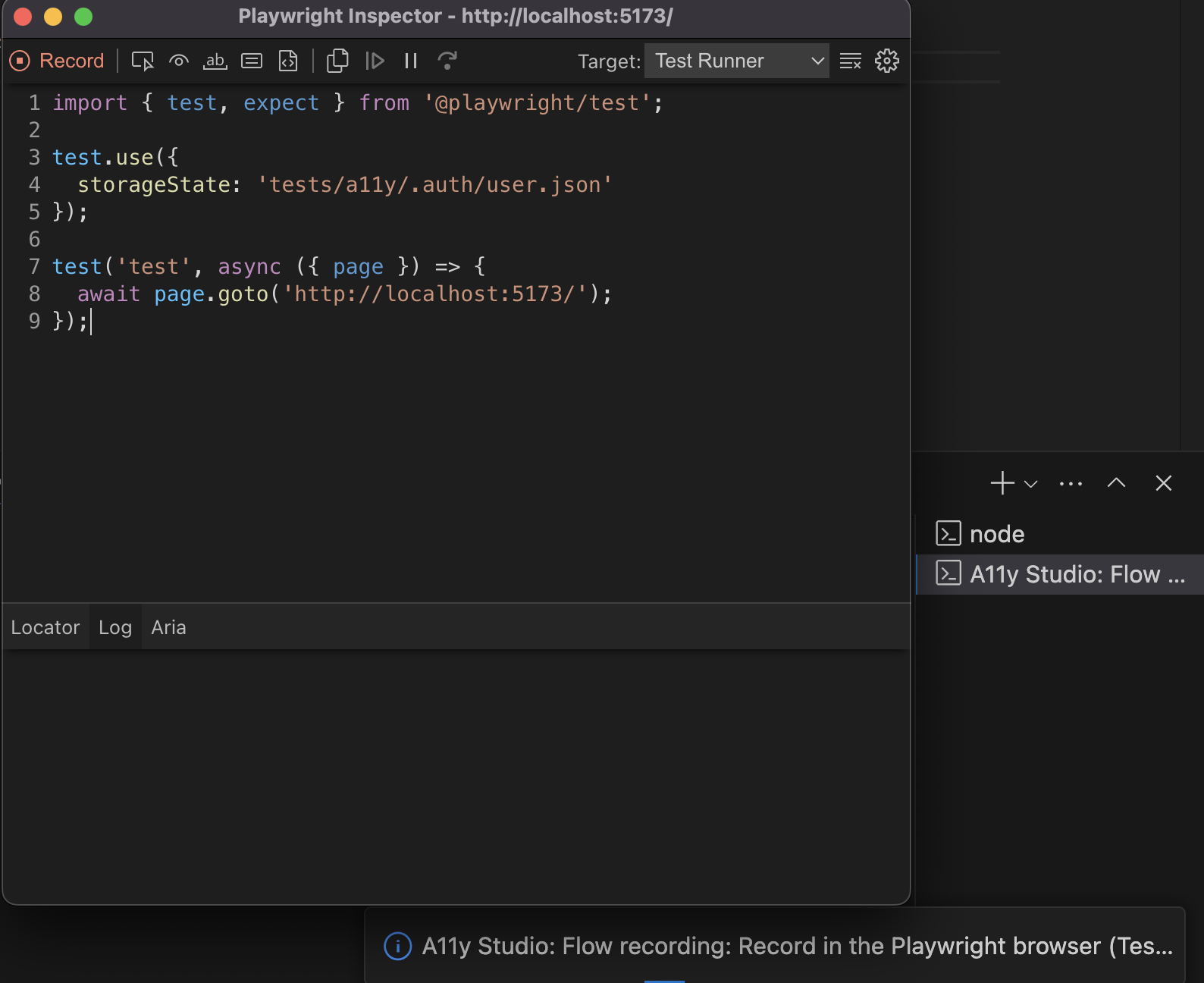Click the Playwright Inspector title bar text
Image resolution: width=1204 pixels, height=983 pixels.
pyautogui.click(x=456, y=16)
